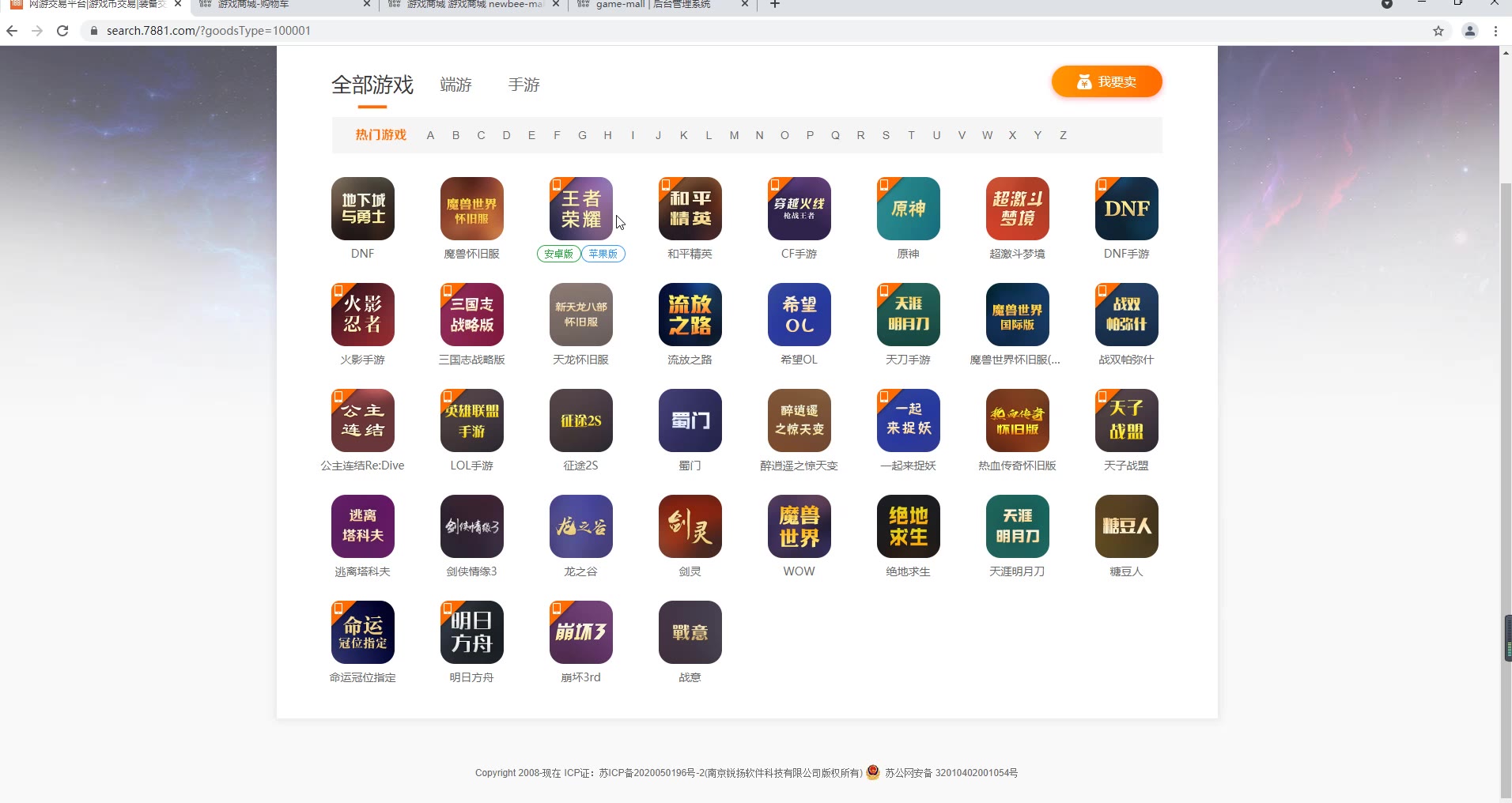Open the 王者荣耀 game icon
Image resolution: width=1512 pixels, height=803 pixels.
click(581, 209)
